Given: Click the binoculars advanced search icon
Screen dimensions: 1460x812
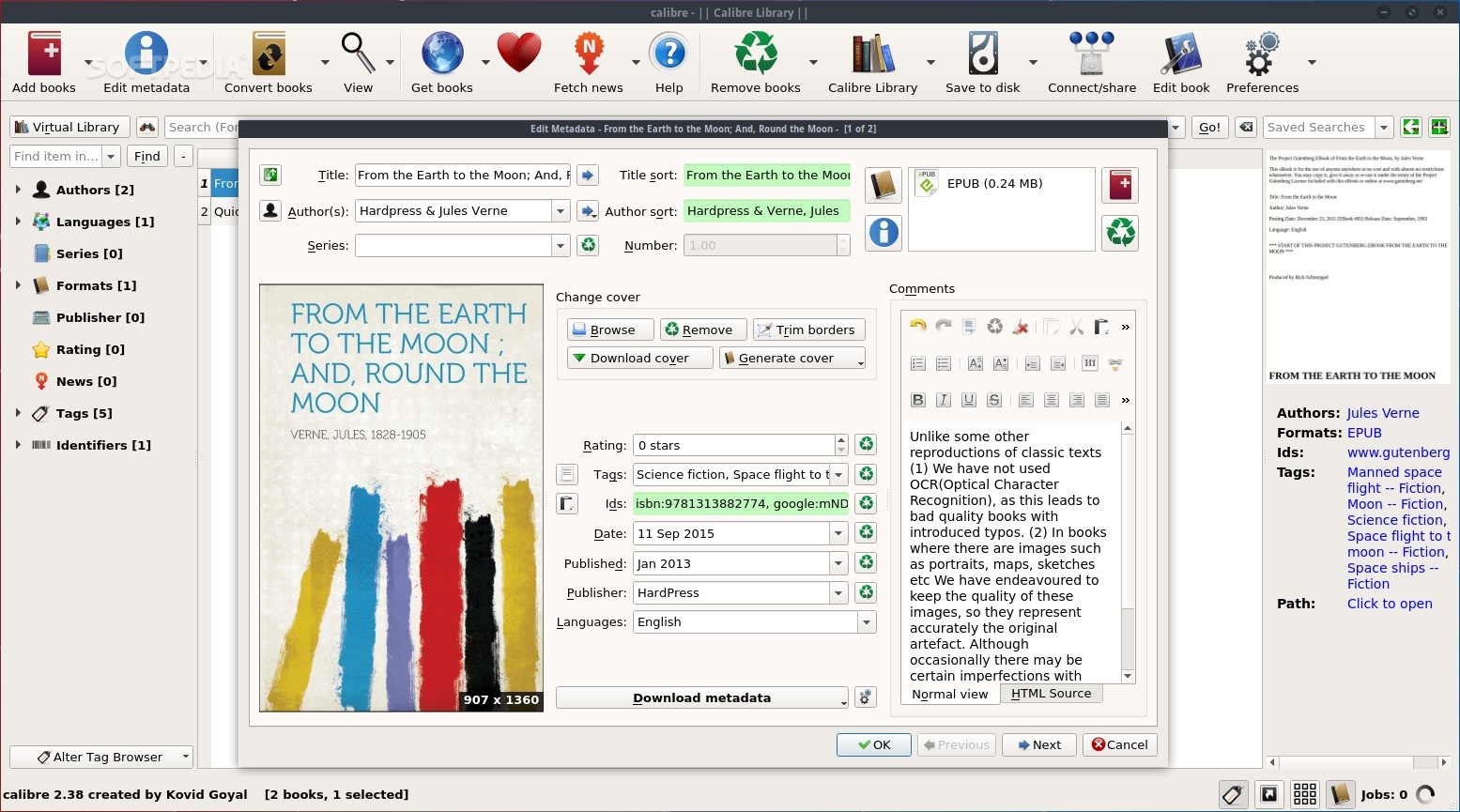Looking at the screenshot, I should [147, 127].
